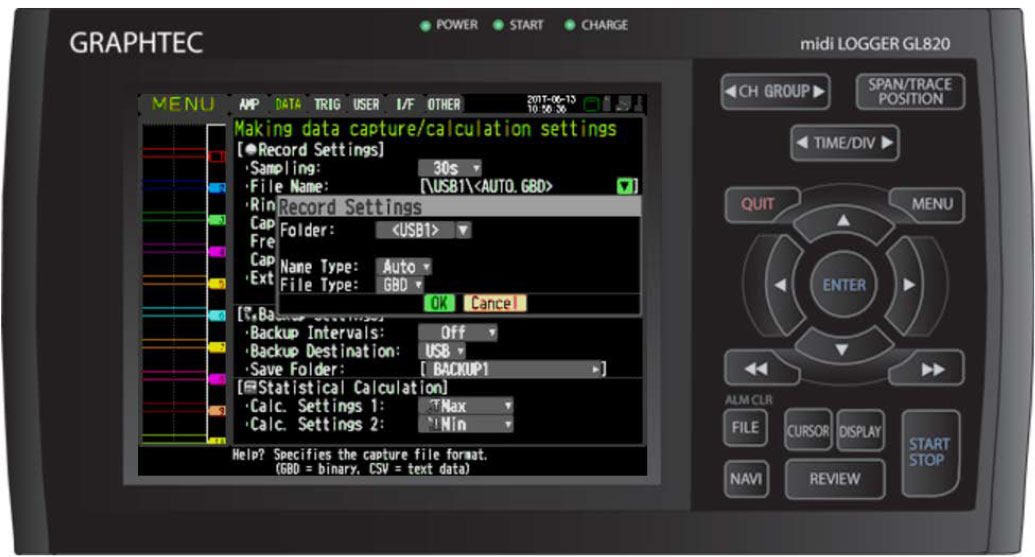
Task: Click the START indicator LED
Action: coord(498,25)
